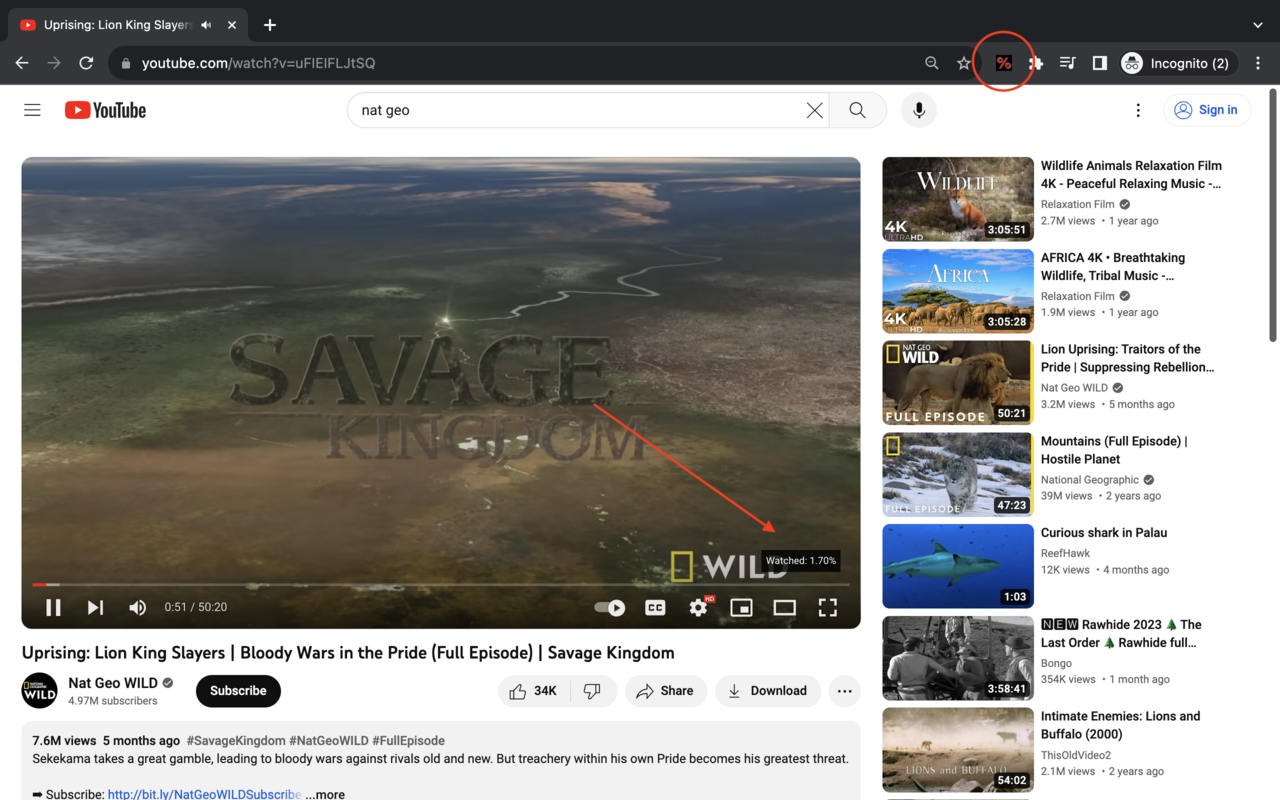Go to YouTube home via logo
The image size is (1280, 800).
[x=106, y=110]
